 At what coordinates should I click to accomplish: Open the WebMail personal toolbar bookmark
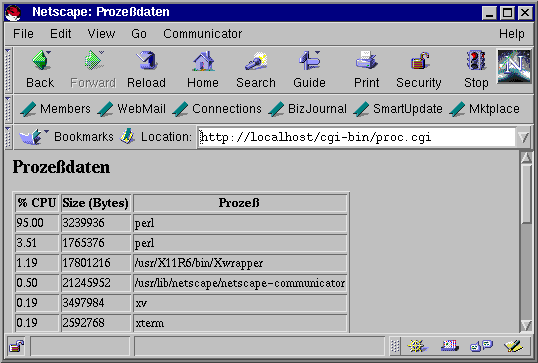pos(131,109)
